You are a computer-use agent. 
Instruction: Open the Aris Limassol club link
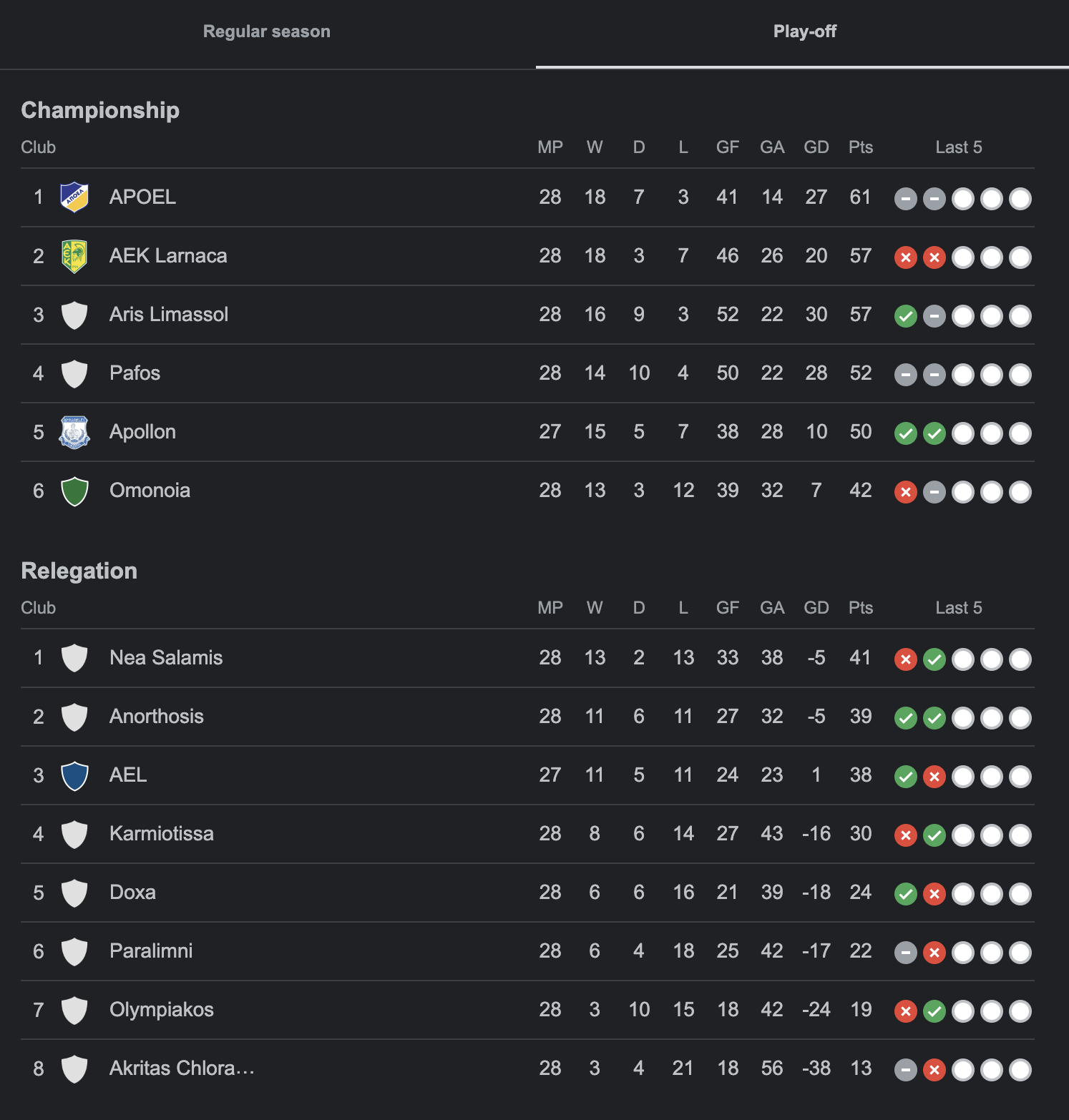tap(169, 315)
